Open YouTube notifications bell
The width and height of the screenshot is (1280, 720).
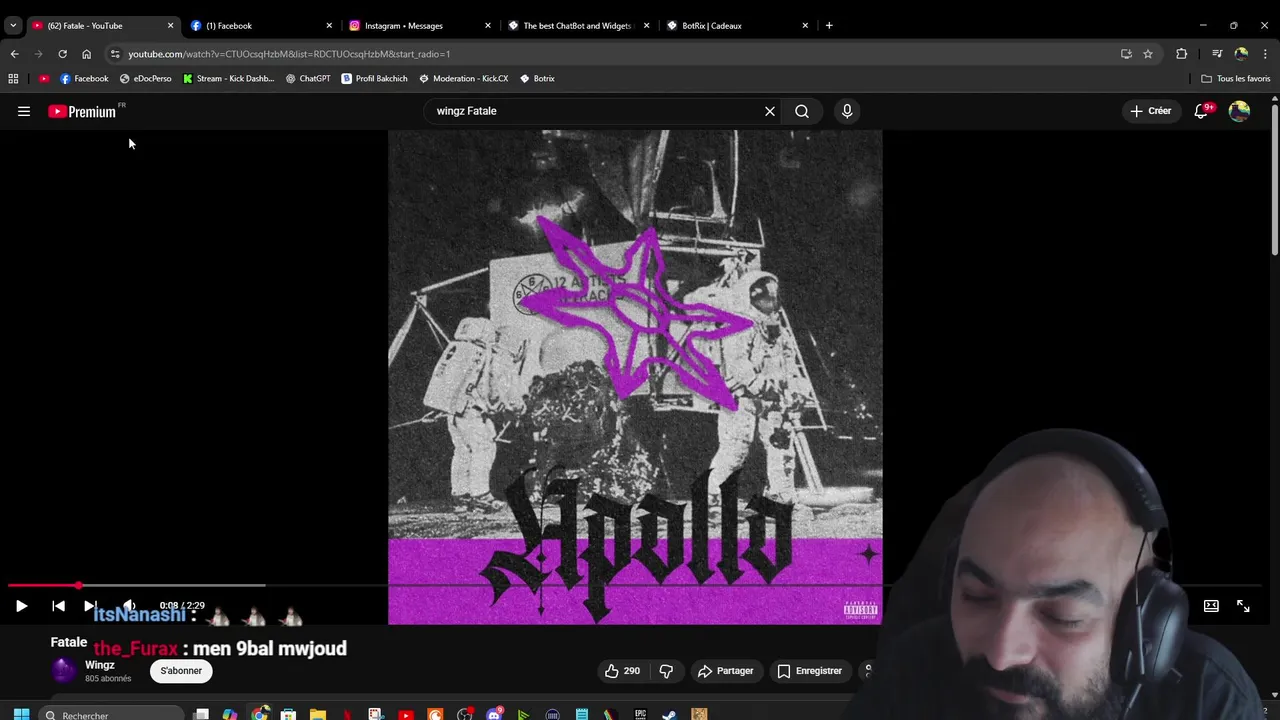pos(1201,111)
